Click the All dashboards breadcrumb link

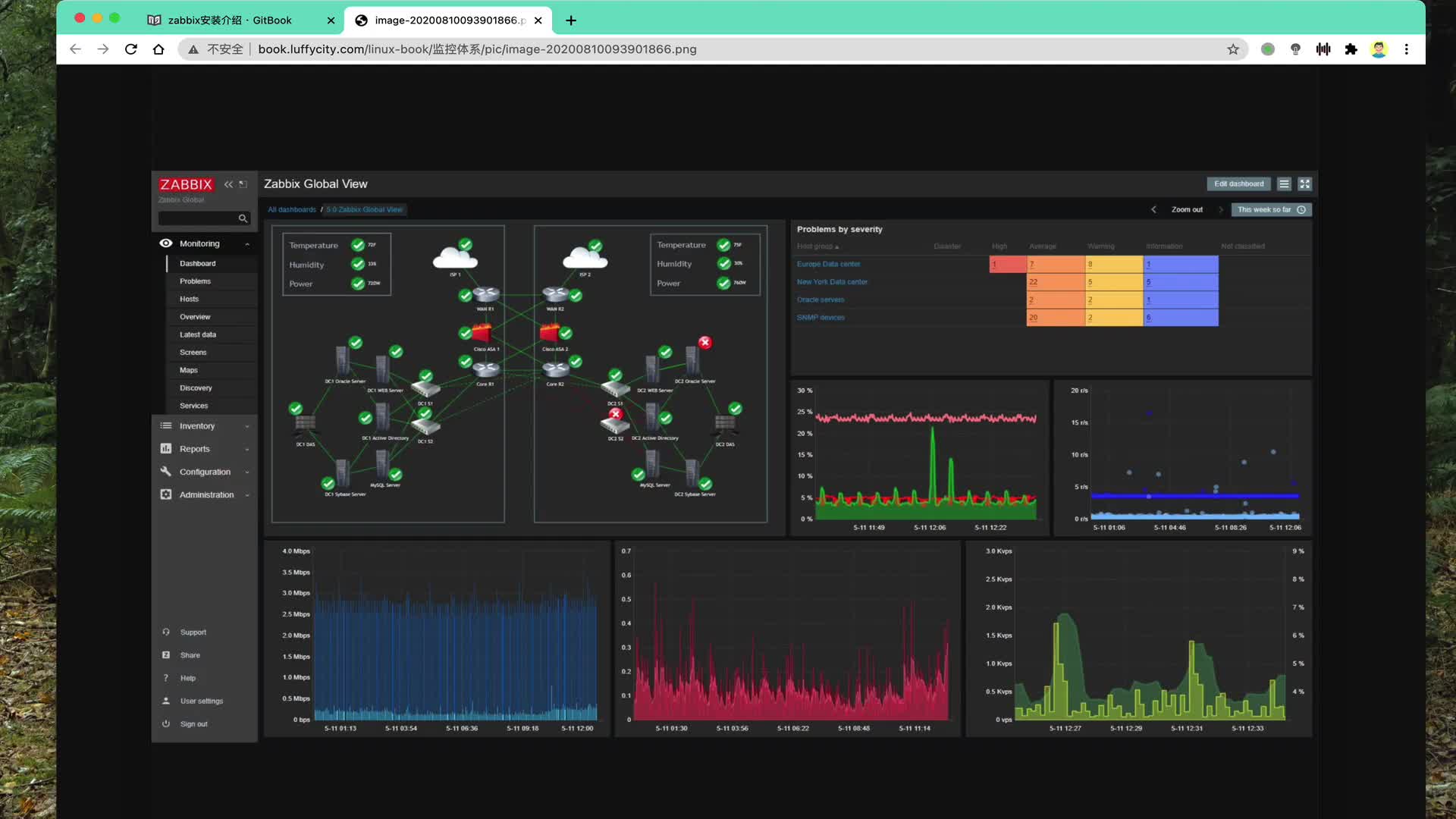[x=291, y=210]
